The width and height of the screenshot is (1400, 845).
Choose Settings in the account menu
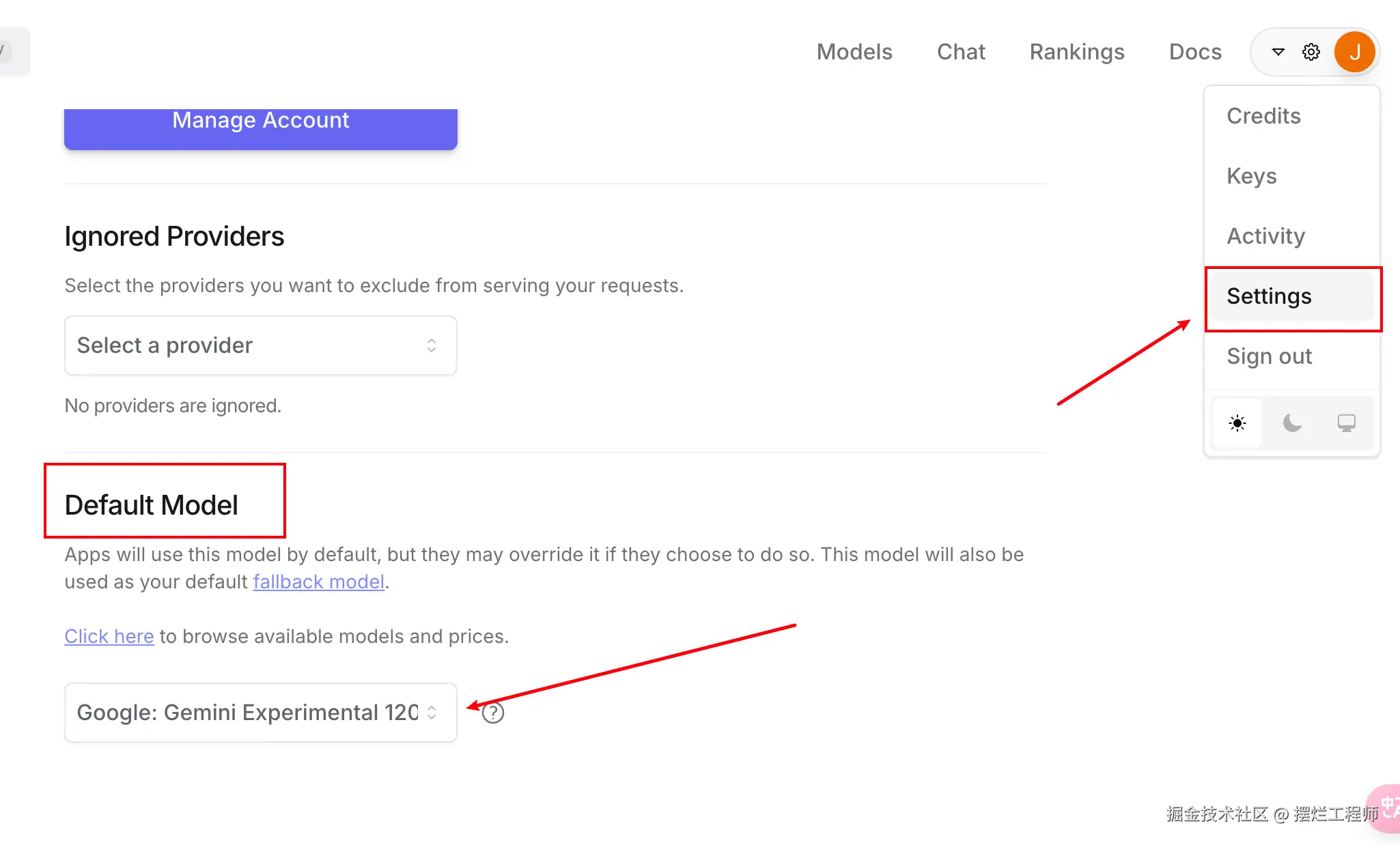coord(1269,296)
